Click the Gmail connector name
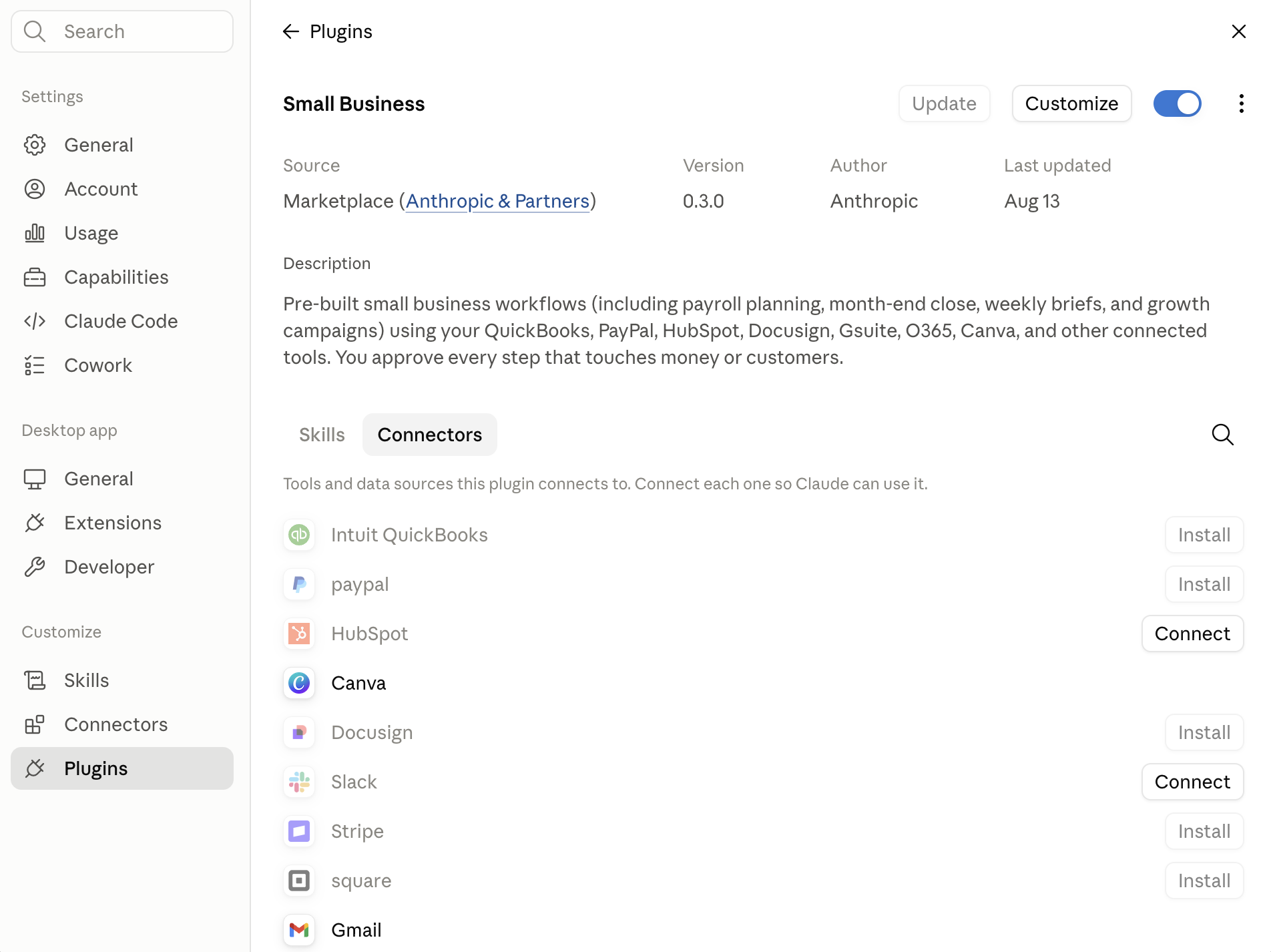The width and height of the screenshot is (1271, 952). point(356,930)
